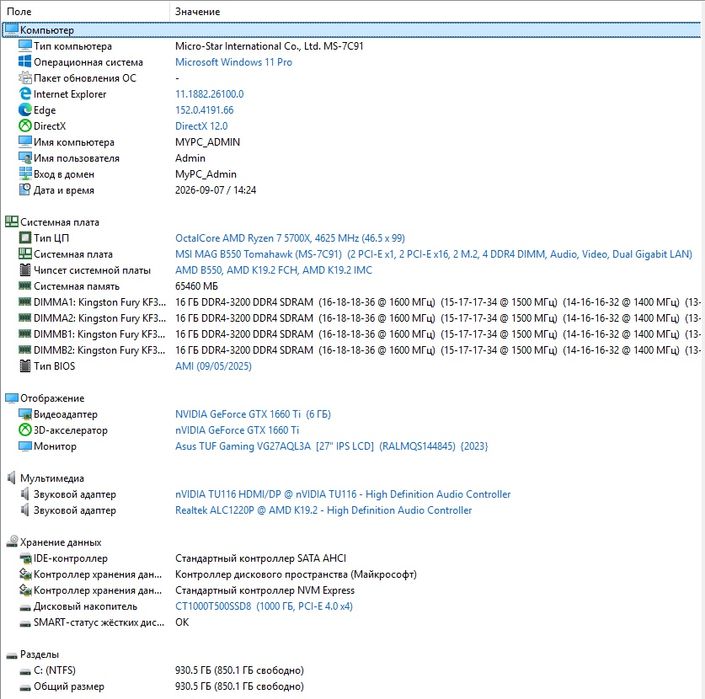
Task: Select the 2026-09-07 / 14:24 date value
Action: point(215,190)
